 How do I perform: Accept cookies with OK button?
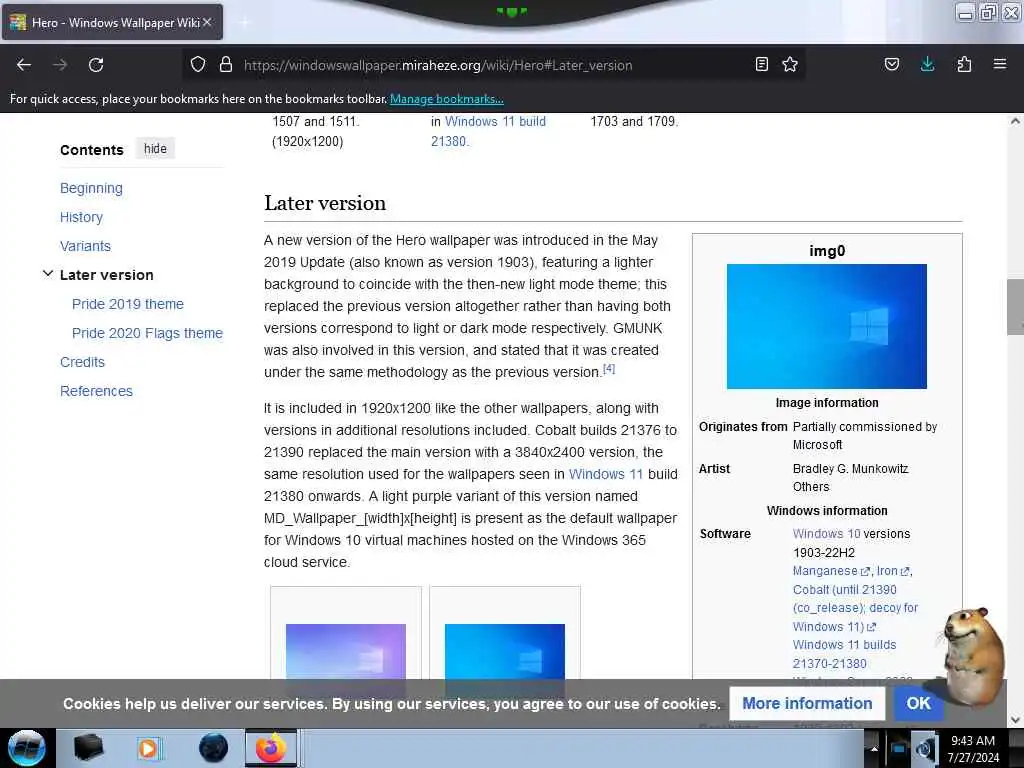tap(918, 703)
